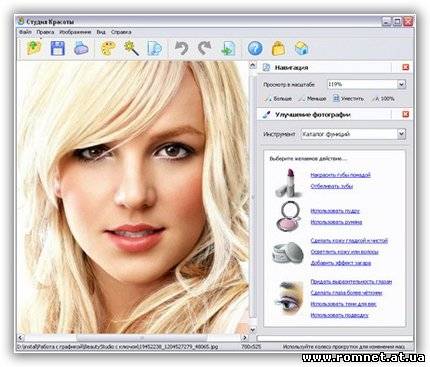Click the 'Отбеливать зубы' link
430x367 pixels.
(332, 186)
